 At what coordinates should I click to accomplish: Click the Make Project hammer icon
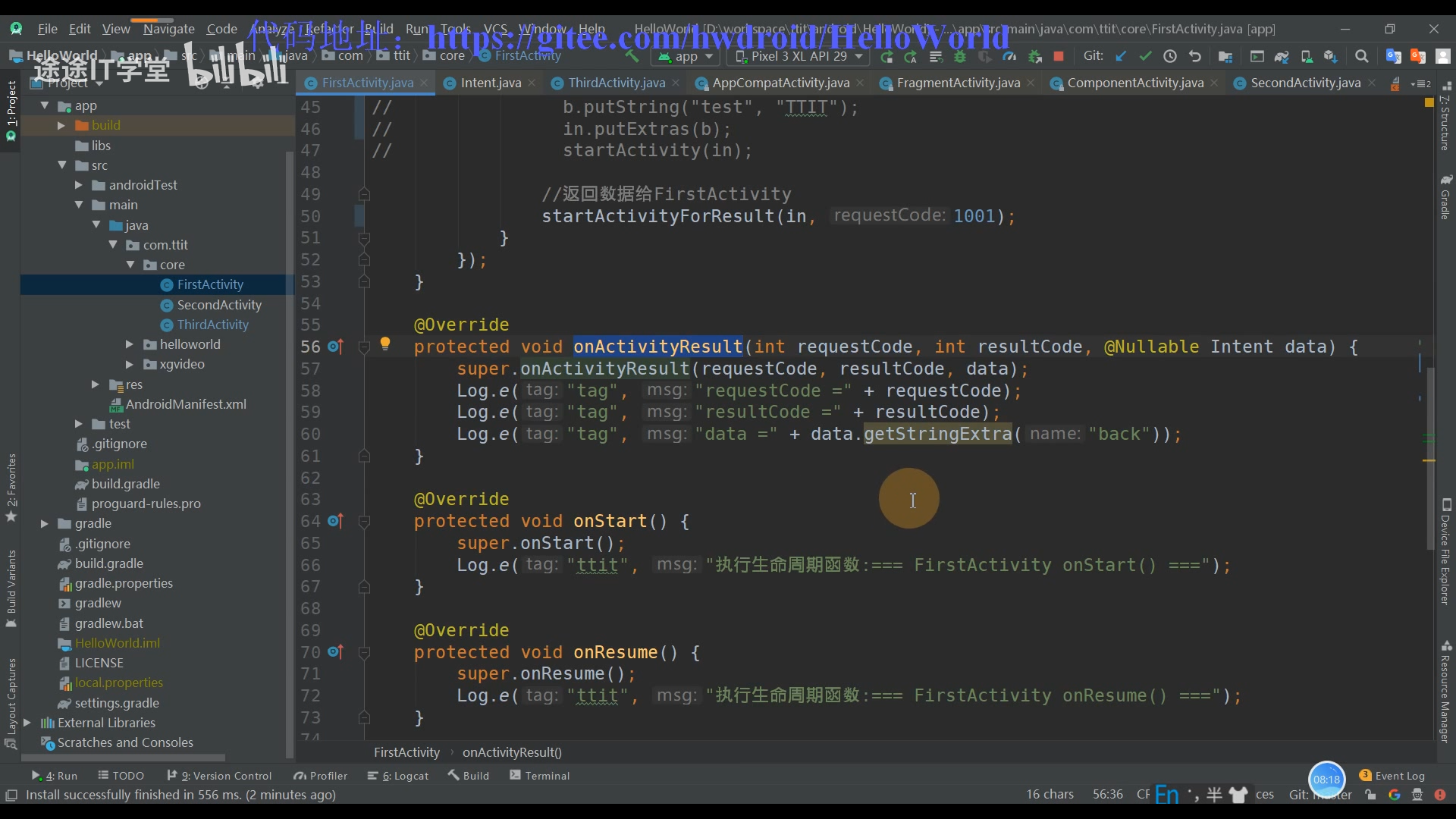[631, 56]
